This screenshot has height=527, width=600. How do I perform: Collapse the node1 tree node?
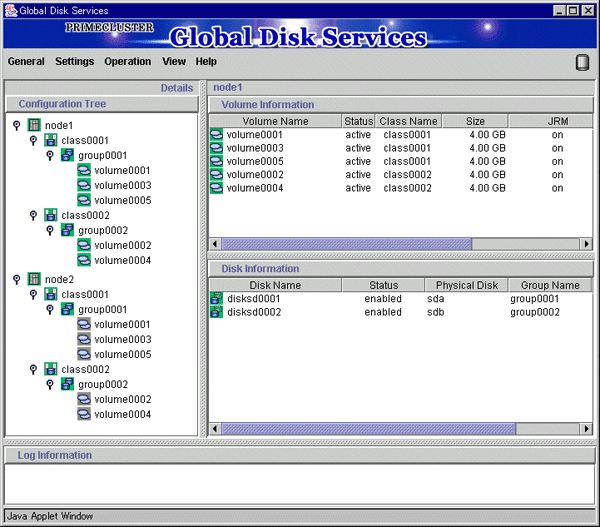(x=16, y=125)
